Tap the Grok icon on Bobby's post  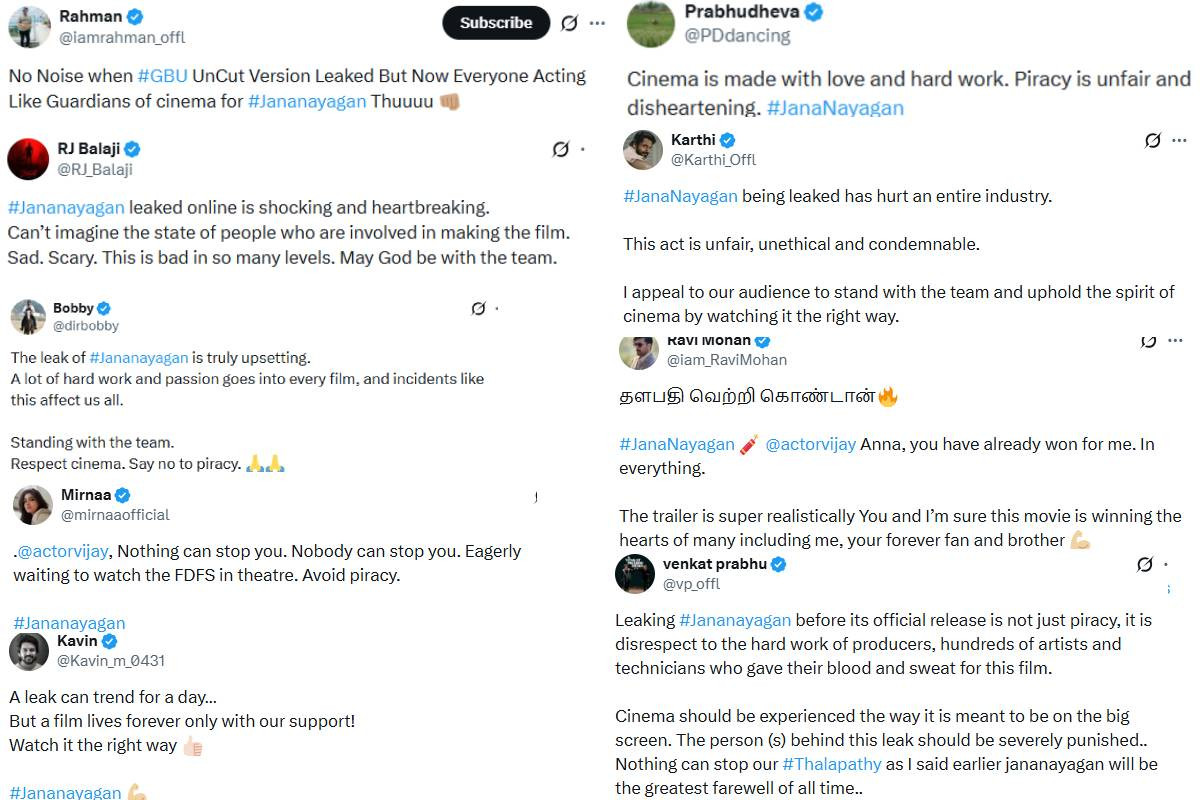[478, 309]
